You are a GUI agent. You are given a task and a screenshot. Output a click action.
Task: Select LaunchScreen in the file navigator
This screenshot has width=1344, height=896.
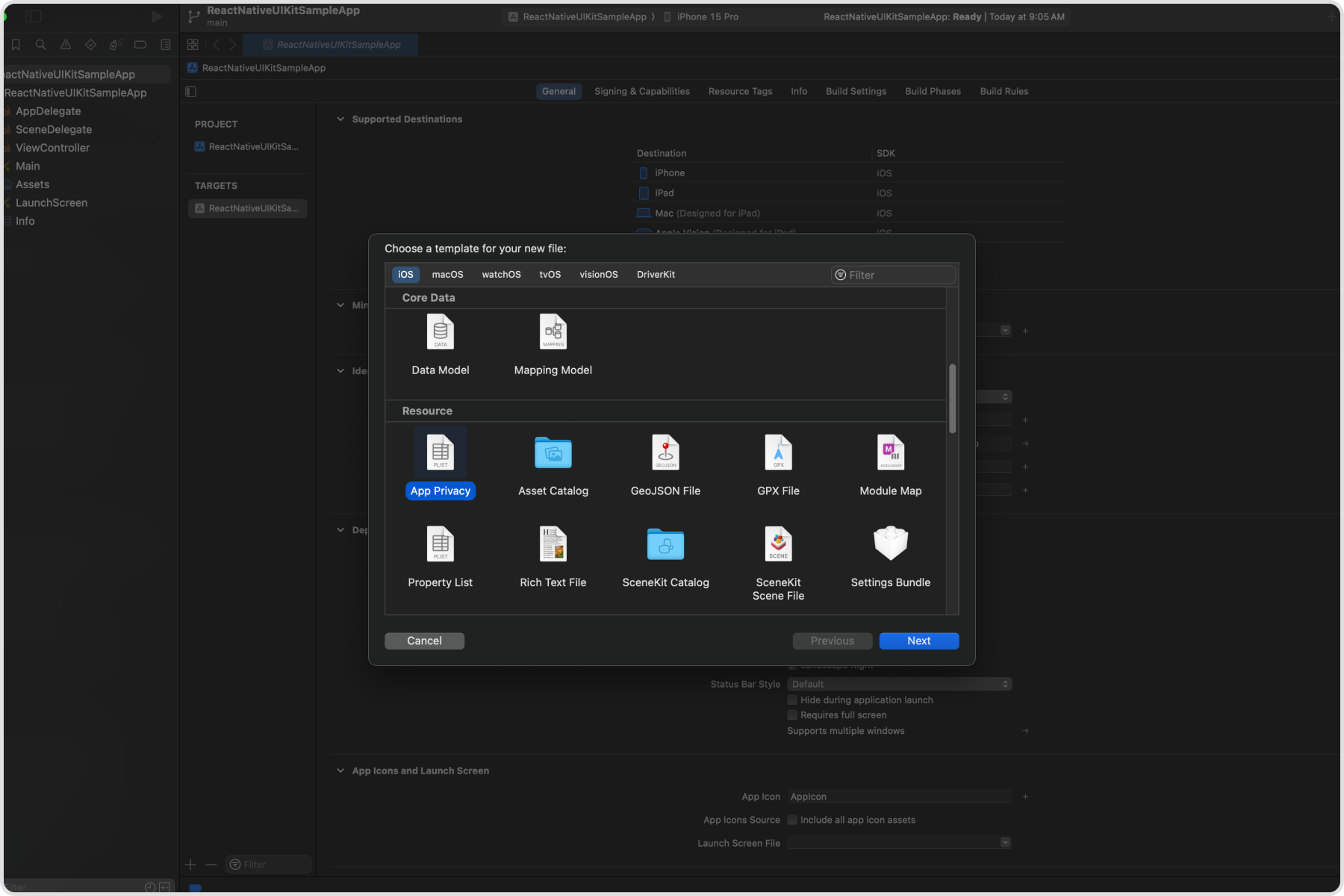52,202
